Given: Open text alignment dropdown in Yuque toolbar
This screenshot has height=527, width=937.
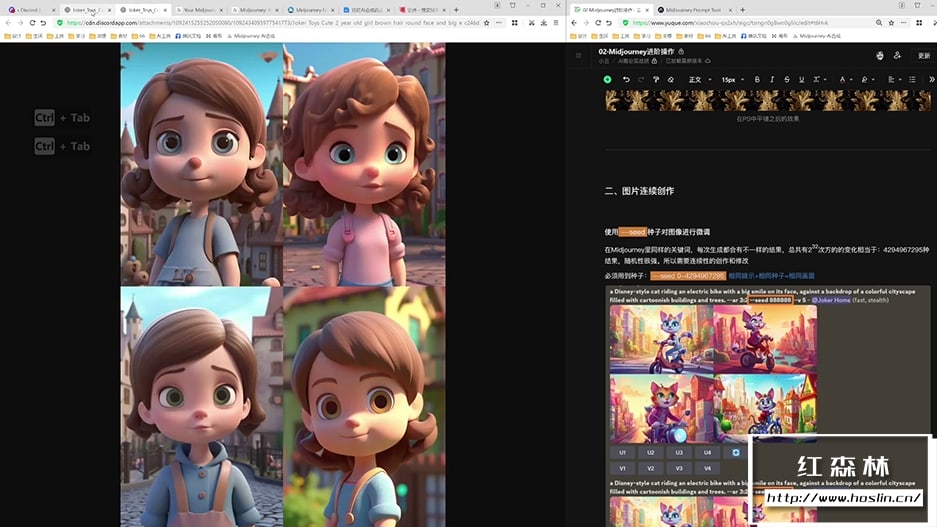Looking at the screenshot, I should [x=894, y=79].
